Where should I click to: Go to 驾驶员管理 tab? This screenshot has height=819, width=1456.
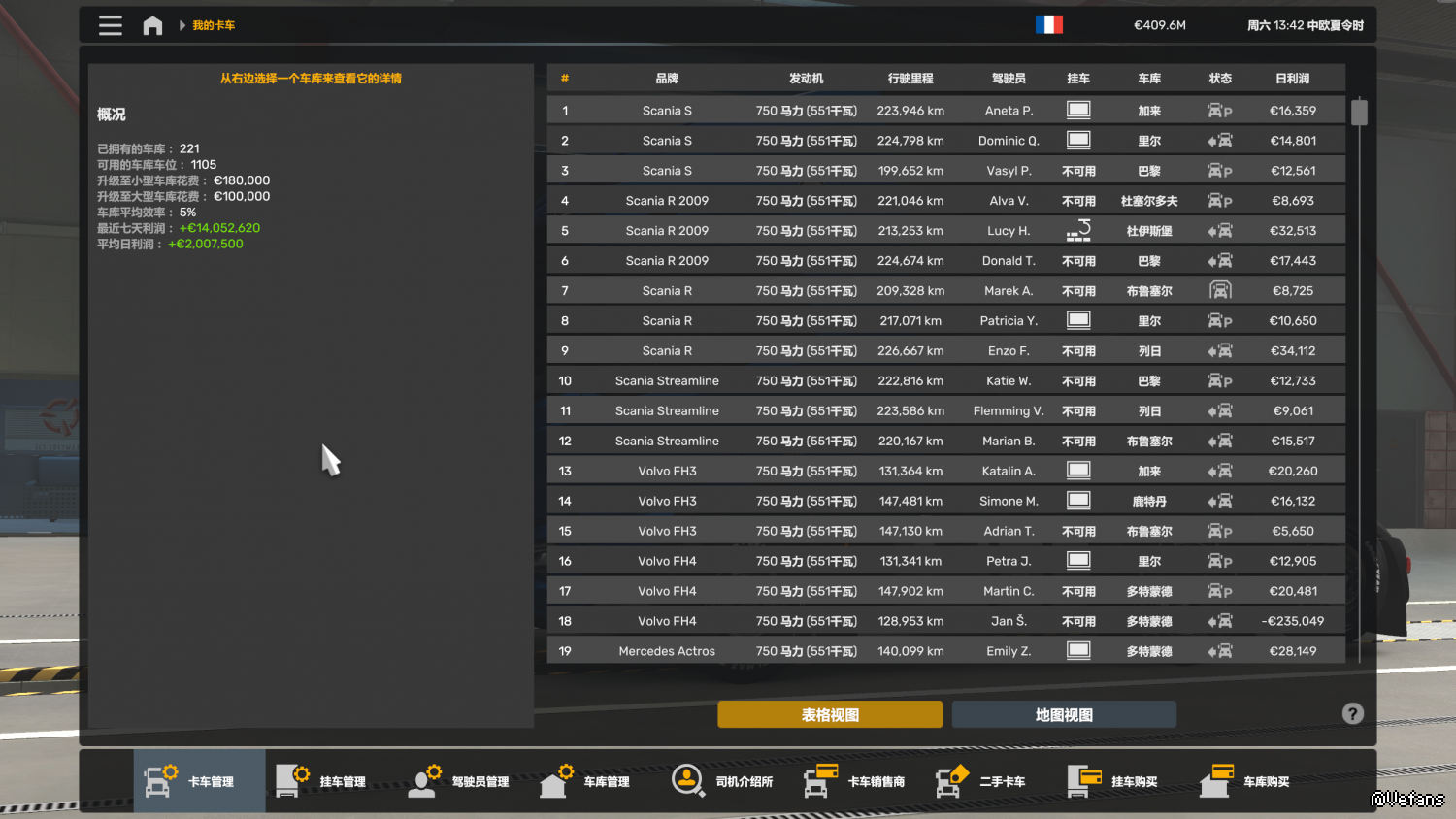462,781
